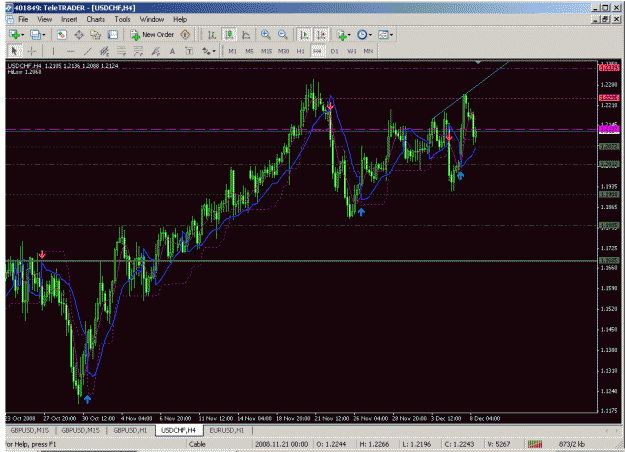Viewport: 625px width, 452px height.
Task: Open the Terminal panel icon
Action: point(113,35)
